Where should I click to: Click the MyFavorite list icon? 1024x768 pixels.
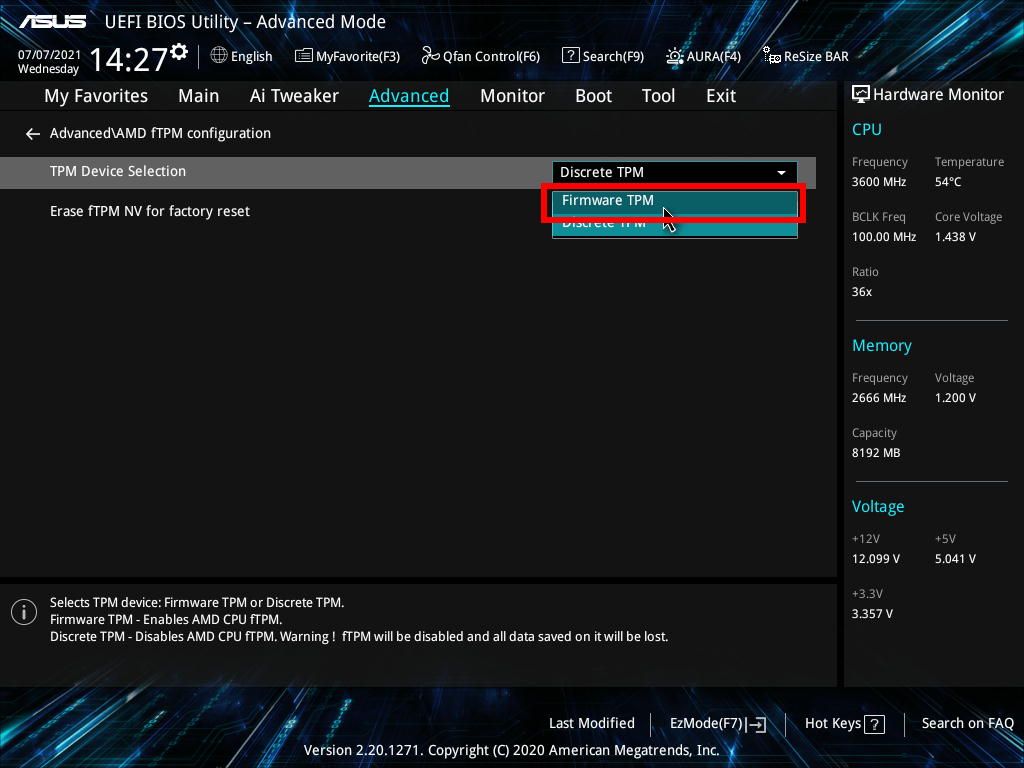coord(303,56)
